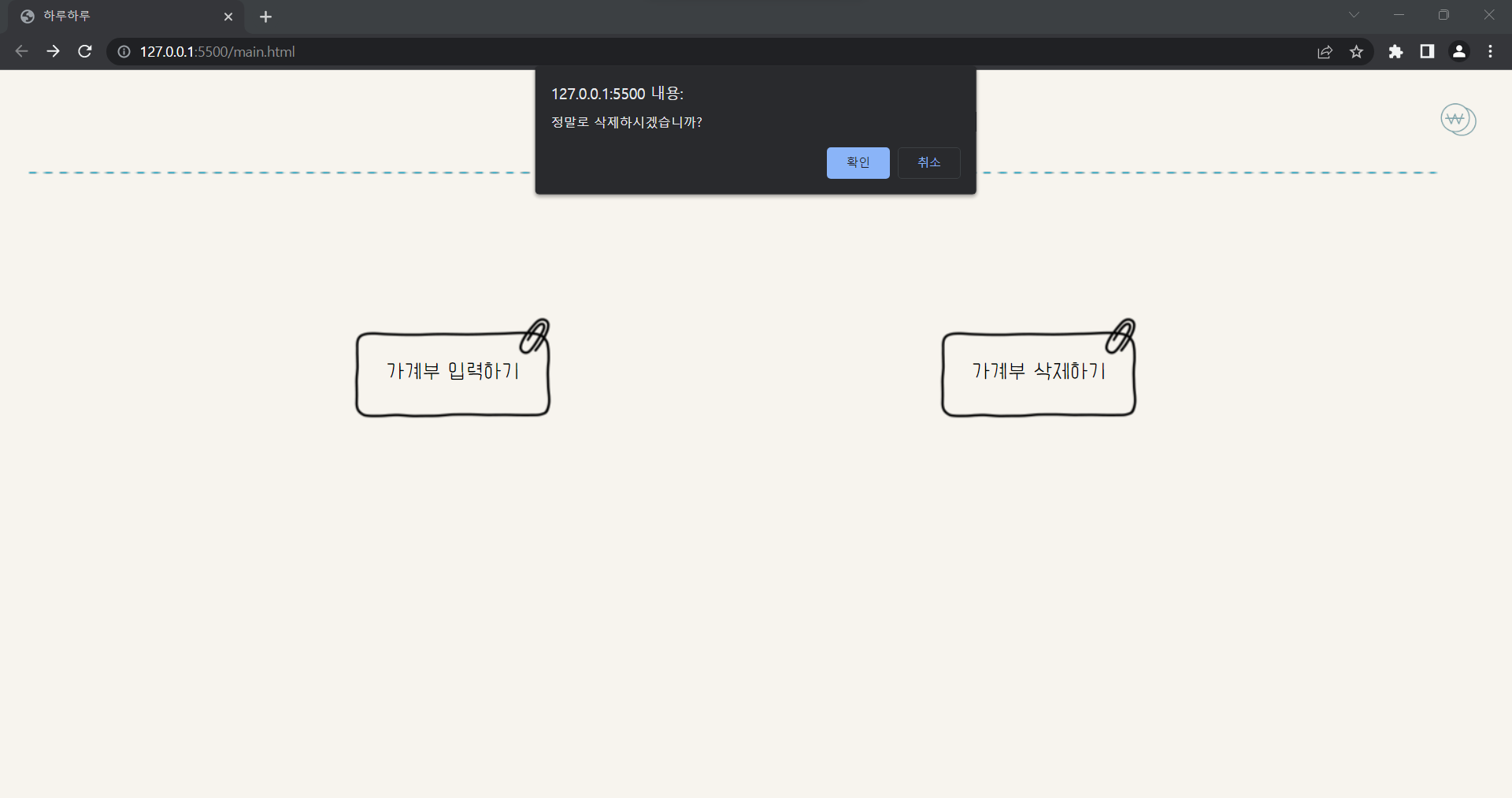
Task: Select the 하루하루 browser tab
Action: pyautogui.click(x=118, y=16)
